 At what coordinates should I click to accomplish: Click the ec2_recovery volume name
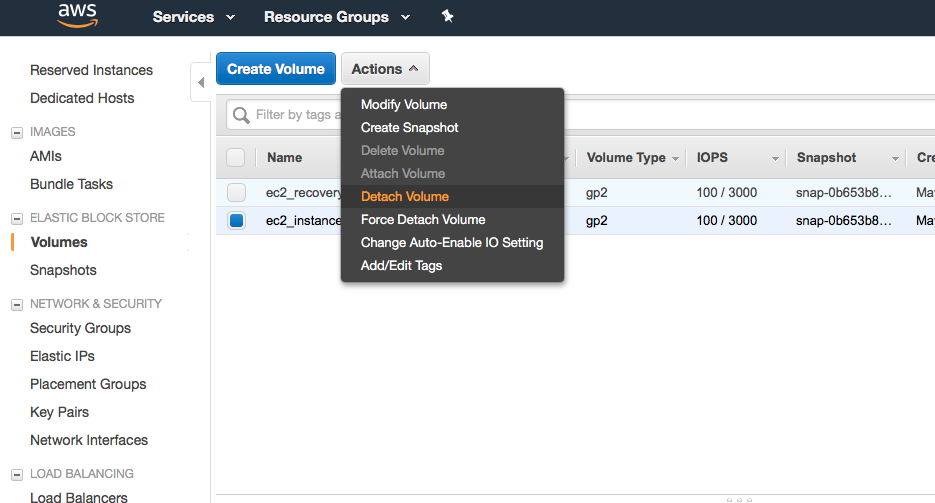point(304,193)
